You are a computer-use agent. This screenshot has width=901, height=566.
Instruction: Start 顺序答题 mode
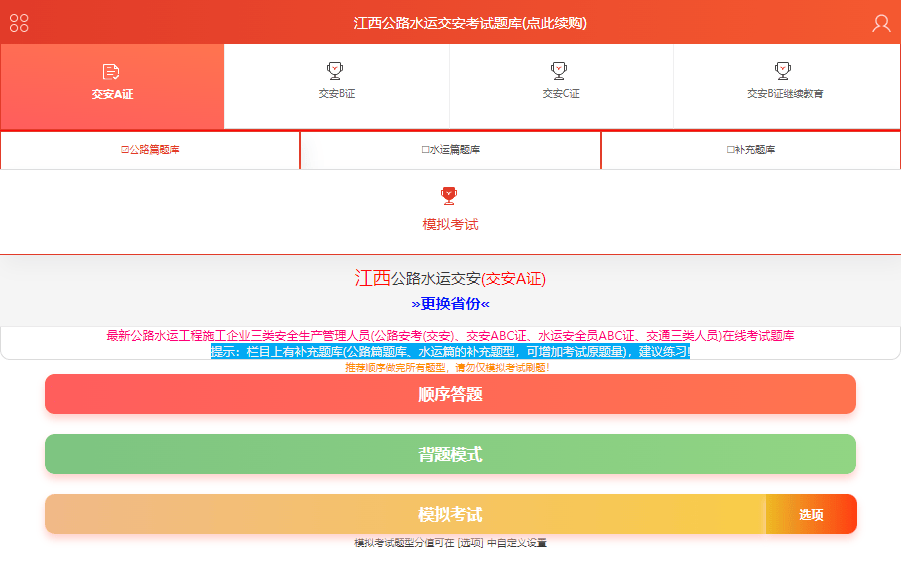(x=450, y=394)
